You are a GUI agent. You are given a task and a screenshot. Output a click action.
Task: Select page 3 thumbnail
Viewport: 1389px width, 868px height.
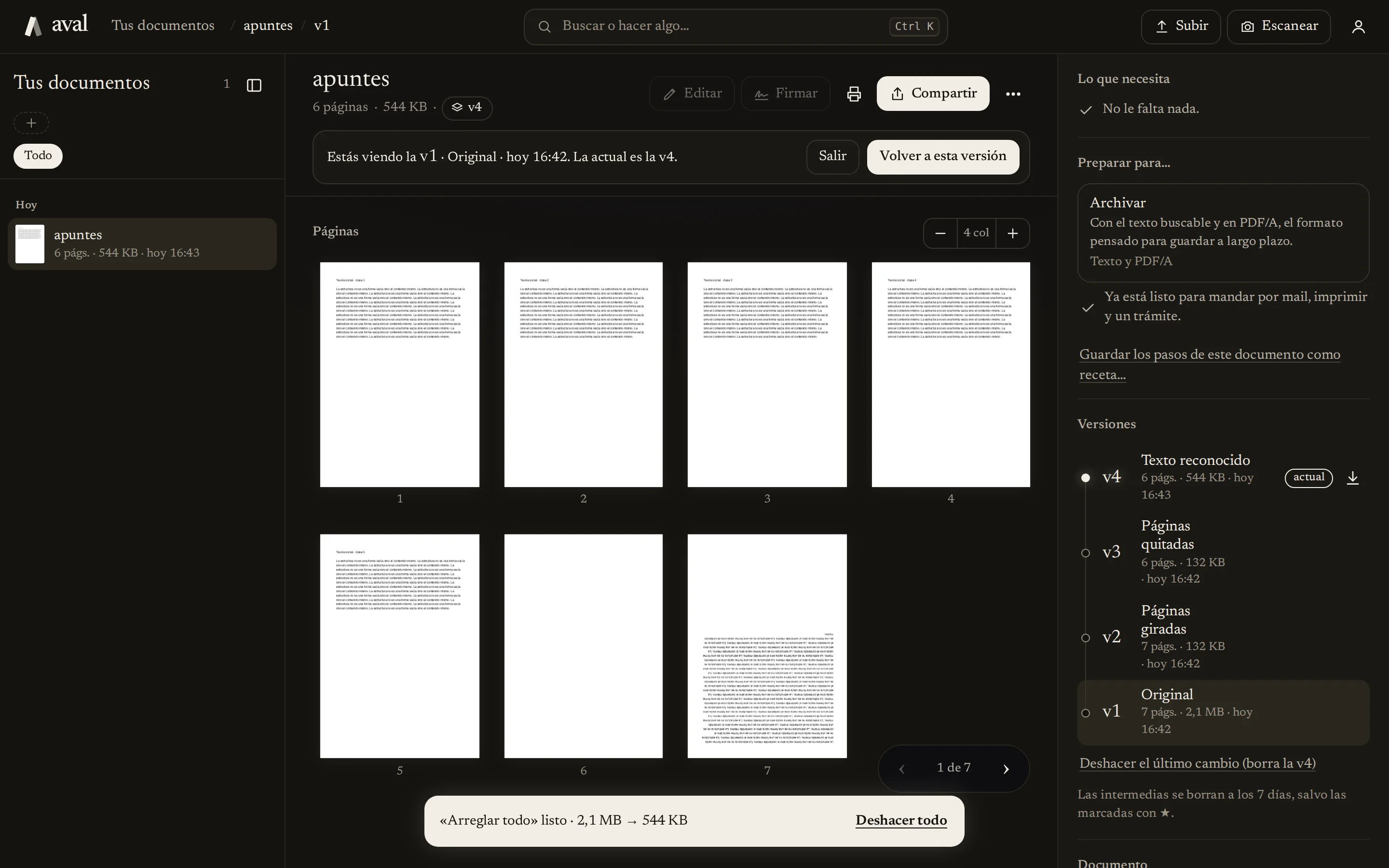click(x=767, y=374)
